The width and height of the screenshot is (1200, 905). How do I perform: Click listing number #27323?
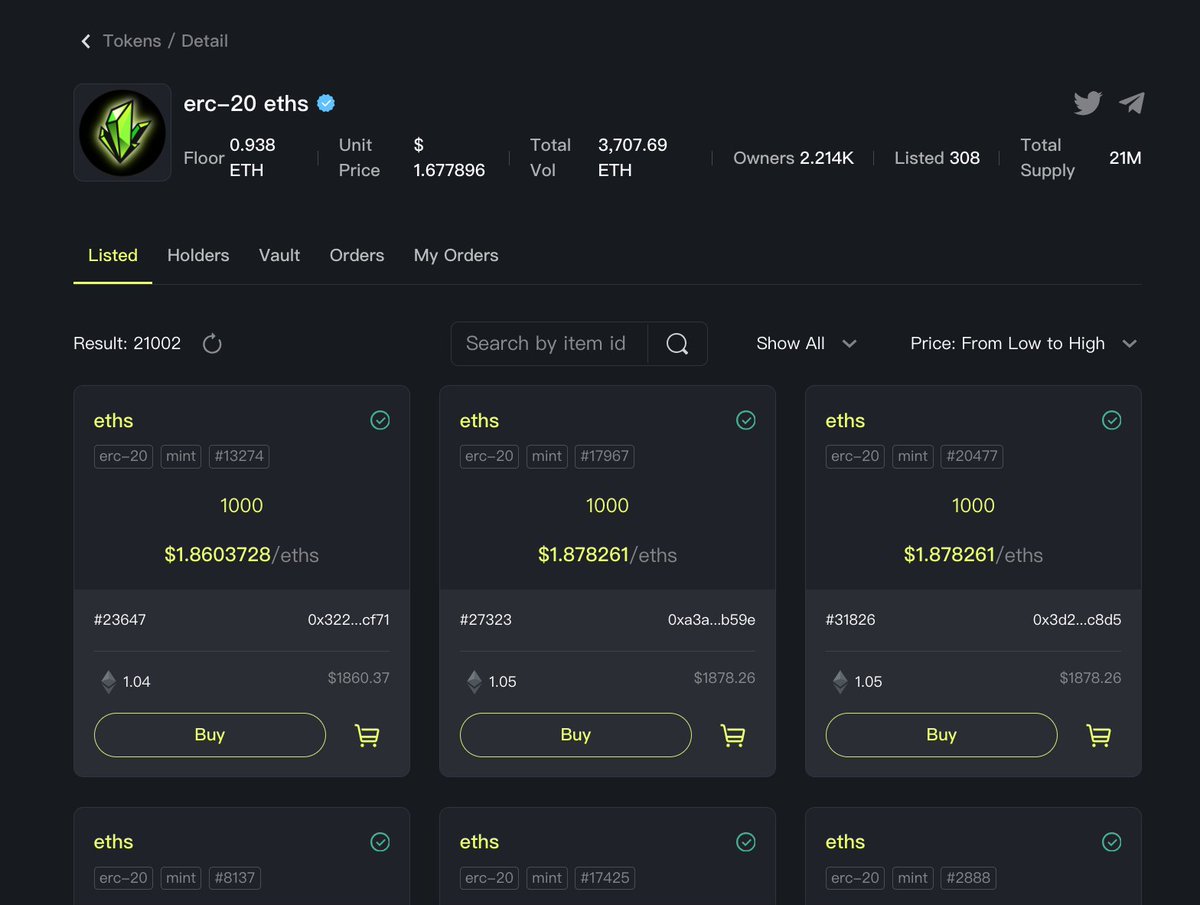[486, 620]
